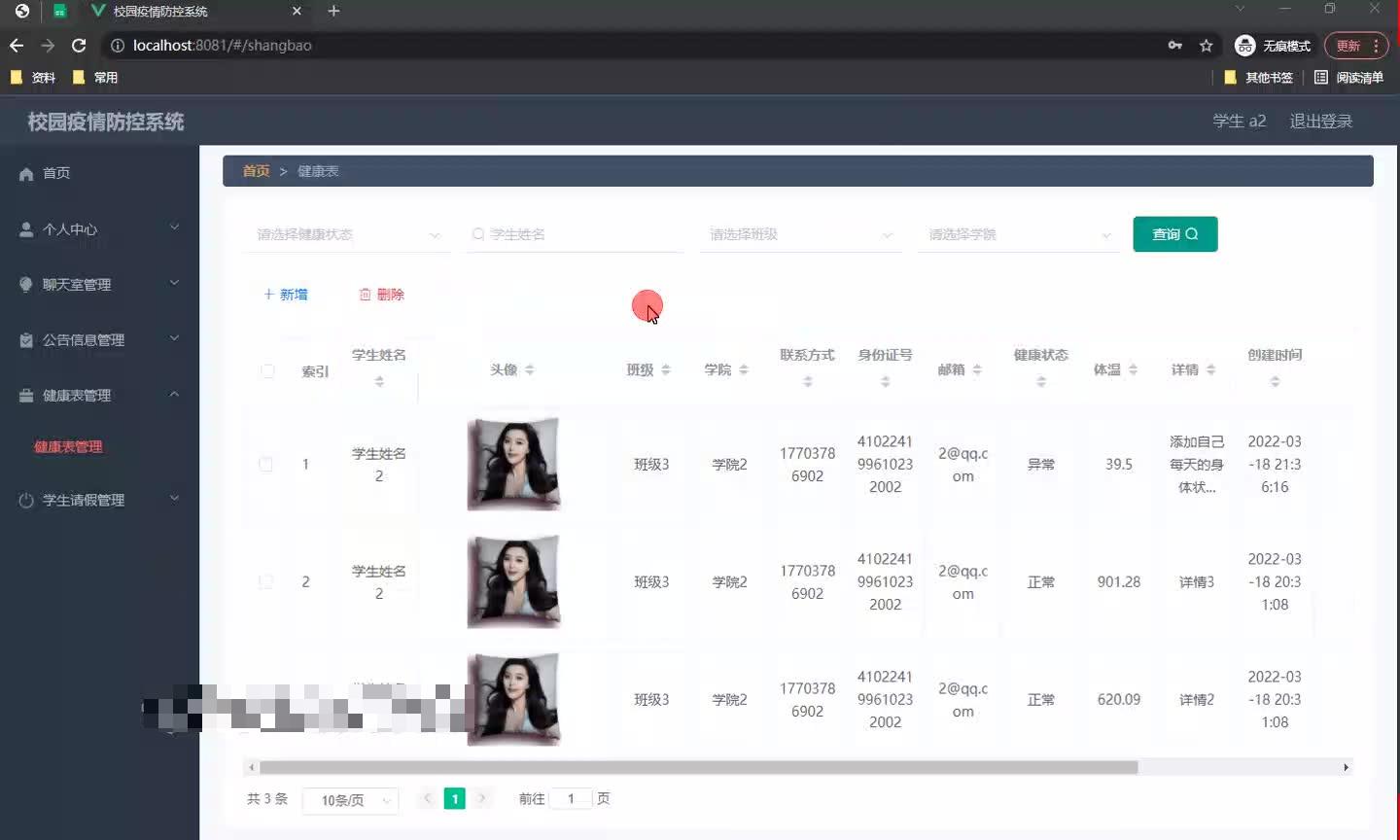
Task: Click the 异常 health status cell
Action: coord(1041,465)
